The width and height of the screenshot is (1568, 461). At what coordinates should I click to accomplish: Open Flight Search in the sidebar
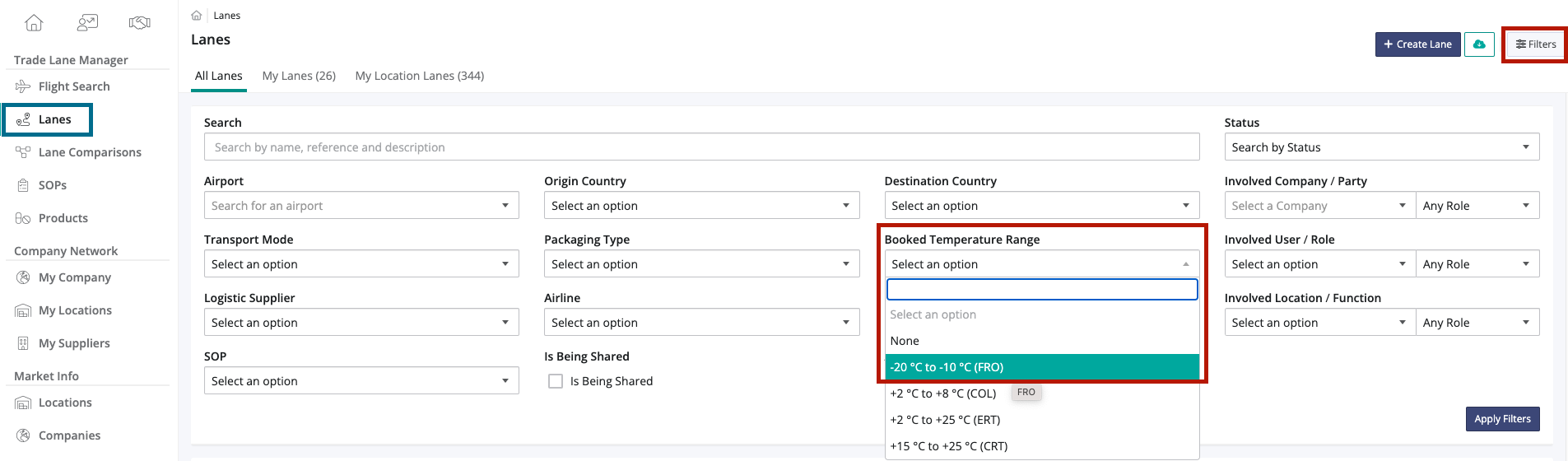coord(74,86)
